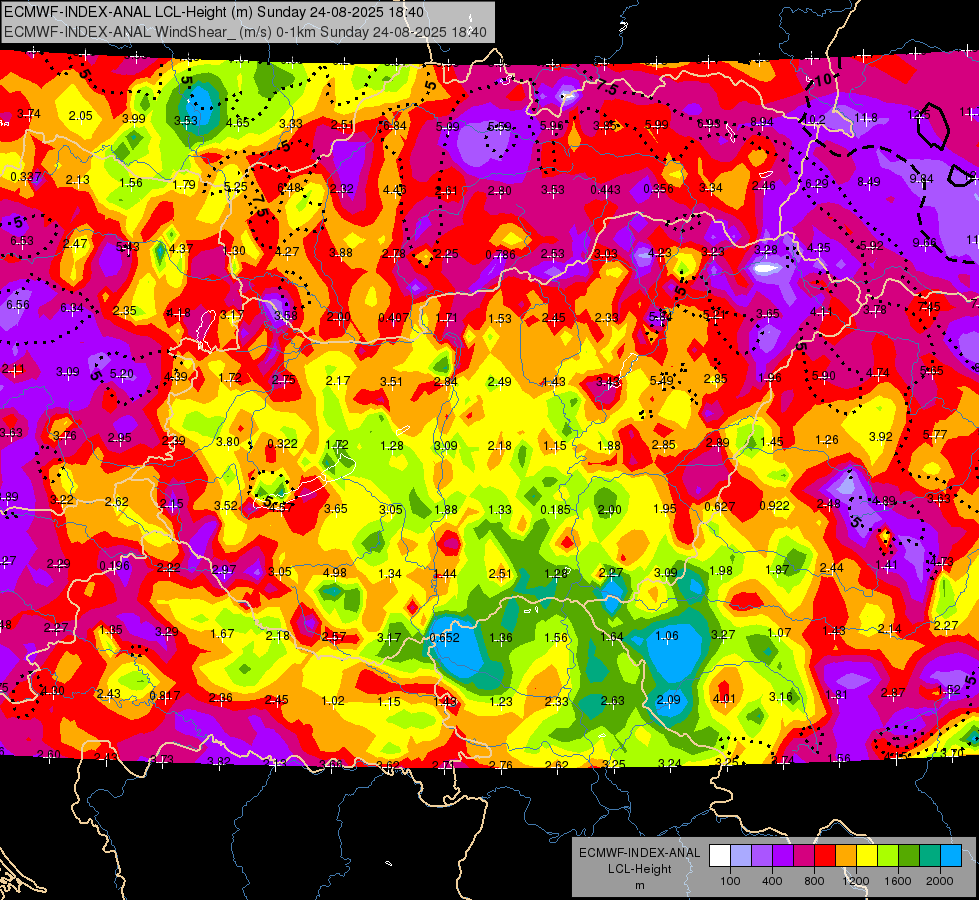Click legend tick label 2000
Screen dimensions: 979x900
point(940,881)
